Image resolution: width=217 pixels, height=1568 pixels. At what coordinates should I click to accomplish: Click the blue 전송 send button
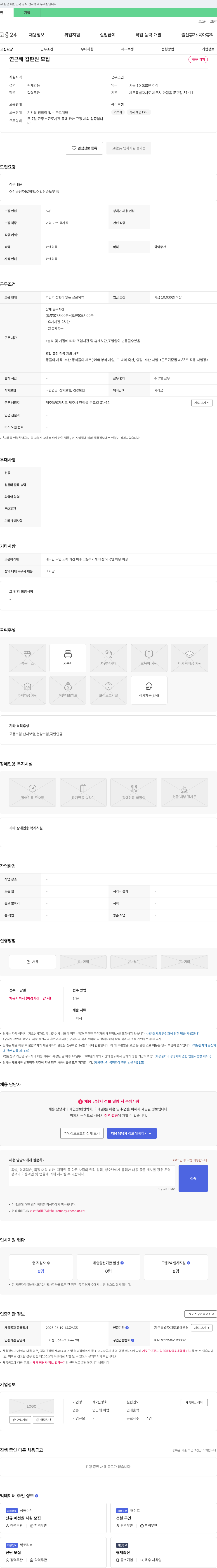coord(193,1179)
